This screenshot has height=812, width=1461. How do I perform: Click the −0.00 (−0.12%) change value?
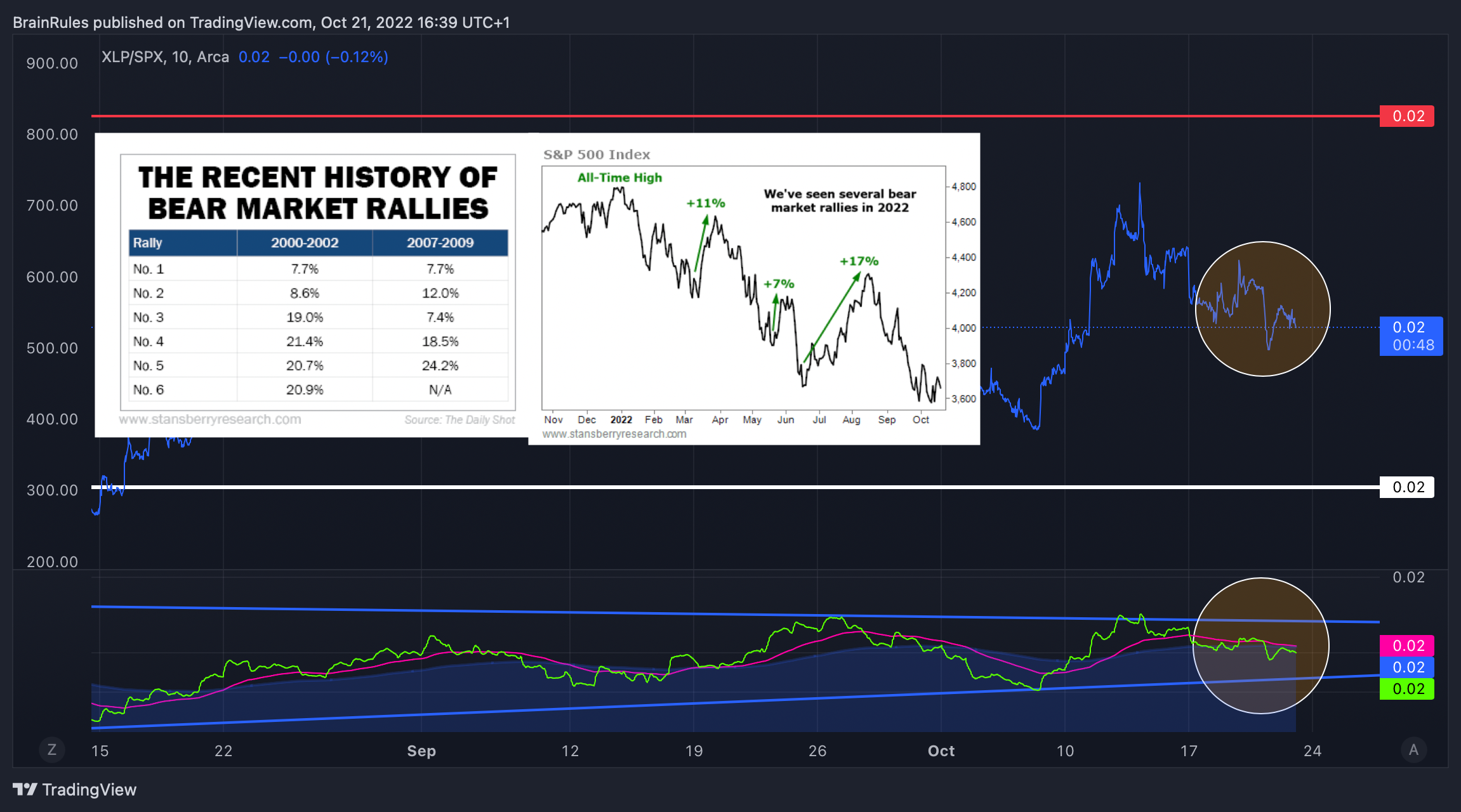[333, 57]
